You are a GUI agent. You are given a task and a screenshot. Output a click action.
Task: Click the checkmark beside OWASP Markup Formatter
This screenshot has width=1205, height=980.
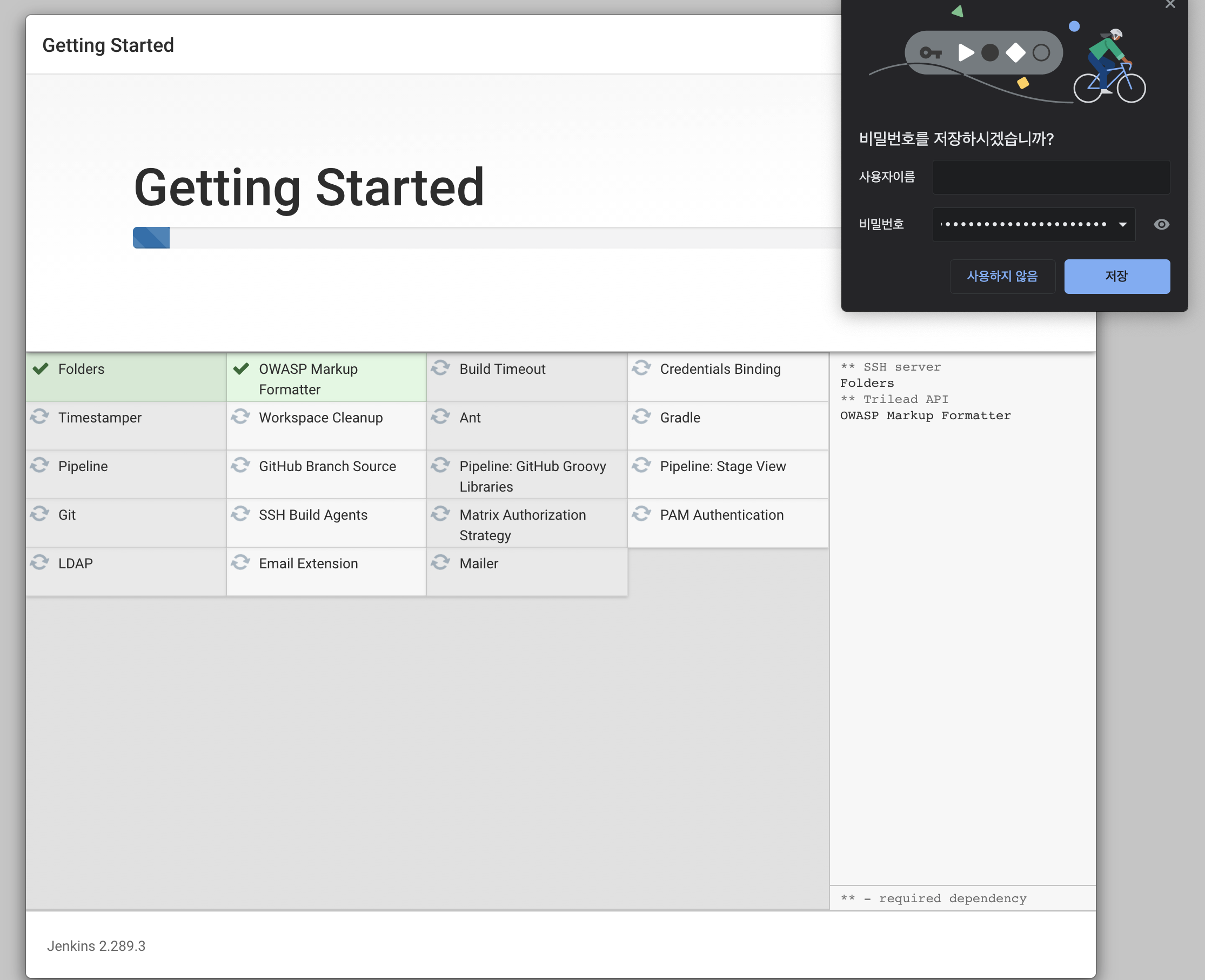(x=241, y=369)
